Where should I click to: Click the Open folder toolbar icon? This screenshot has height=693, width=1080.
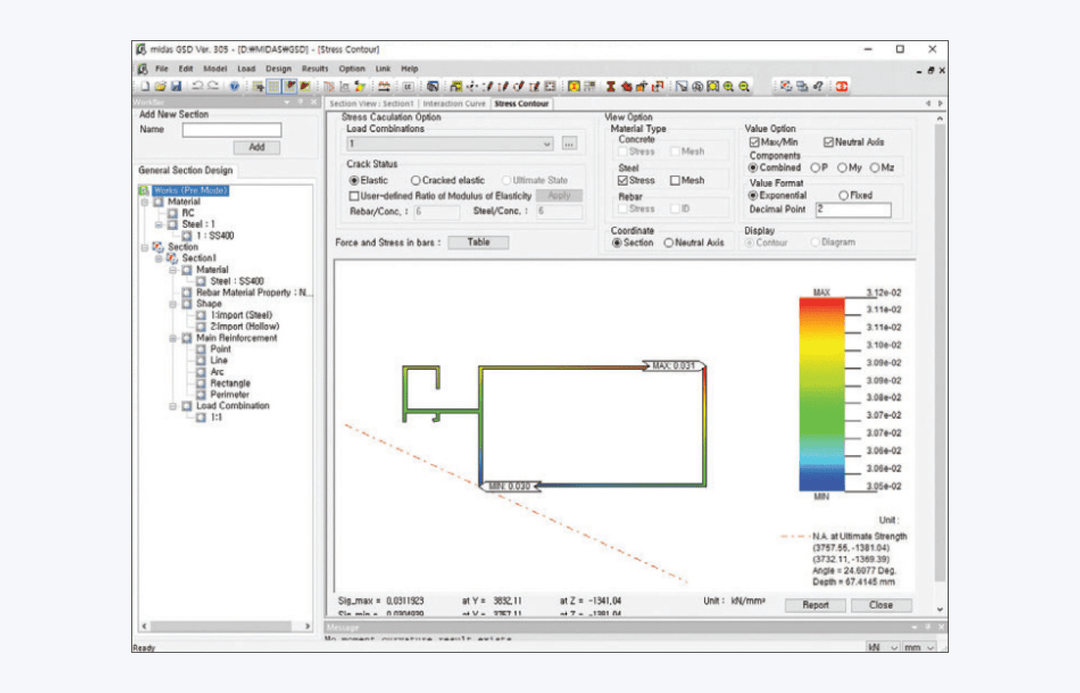tap(160, 86)
